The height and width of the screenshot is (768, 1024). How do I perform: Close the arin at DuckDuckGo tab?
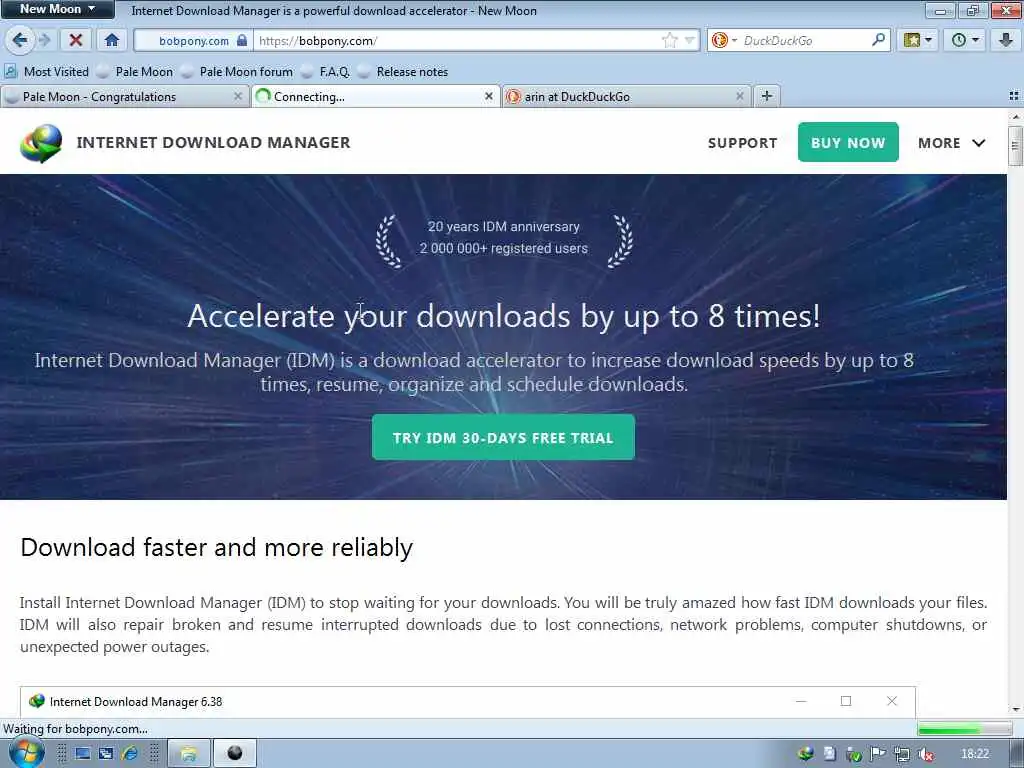(x=739, y=97)
